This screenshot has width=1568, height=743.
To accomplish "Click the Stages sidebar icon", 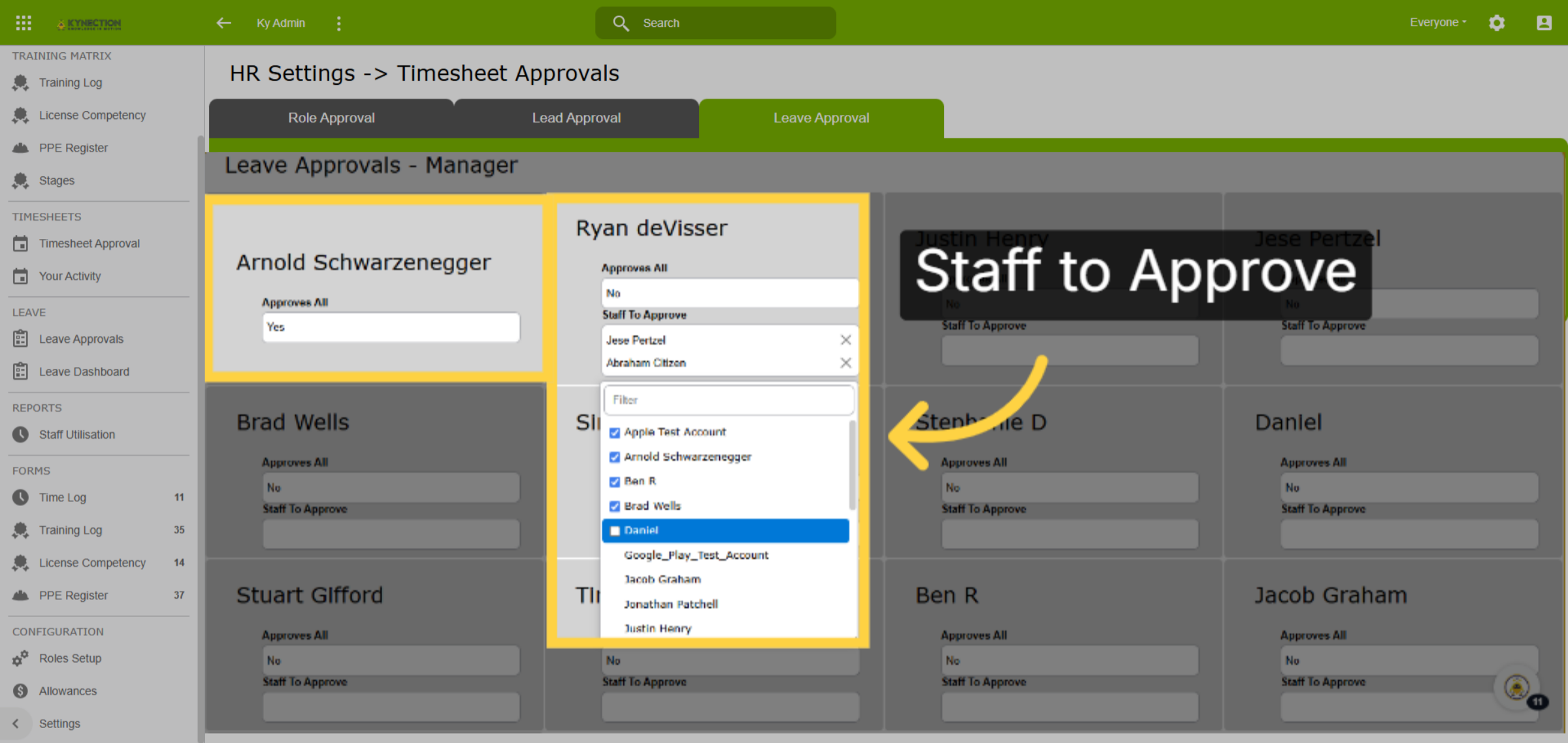I will [20, 181].
